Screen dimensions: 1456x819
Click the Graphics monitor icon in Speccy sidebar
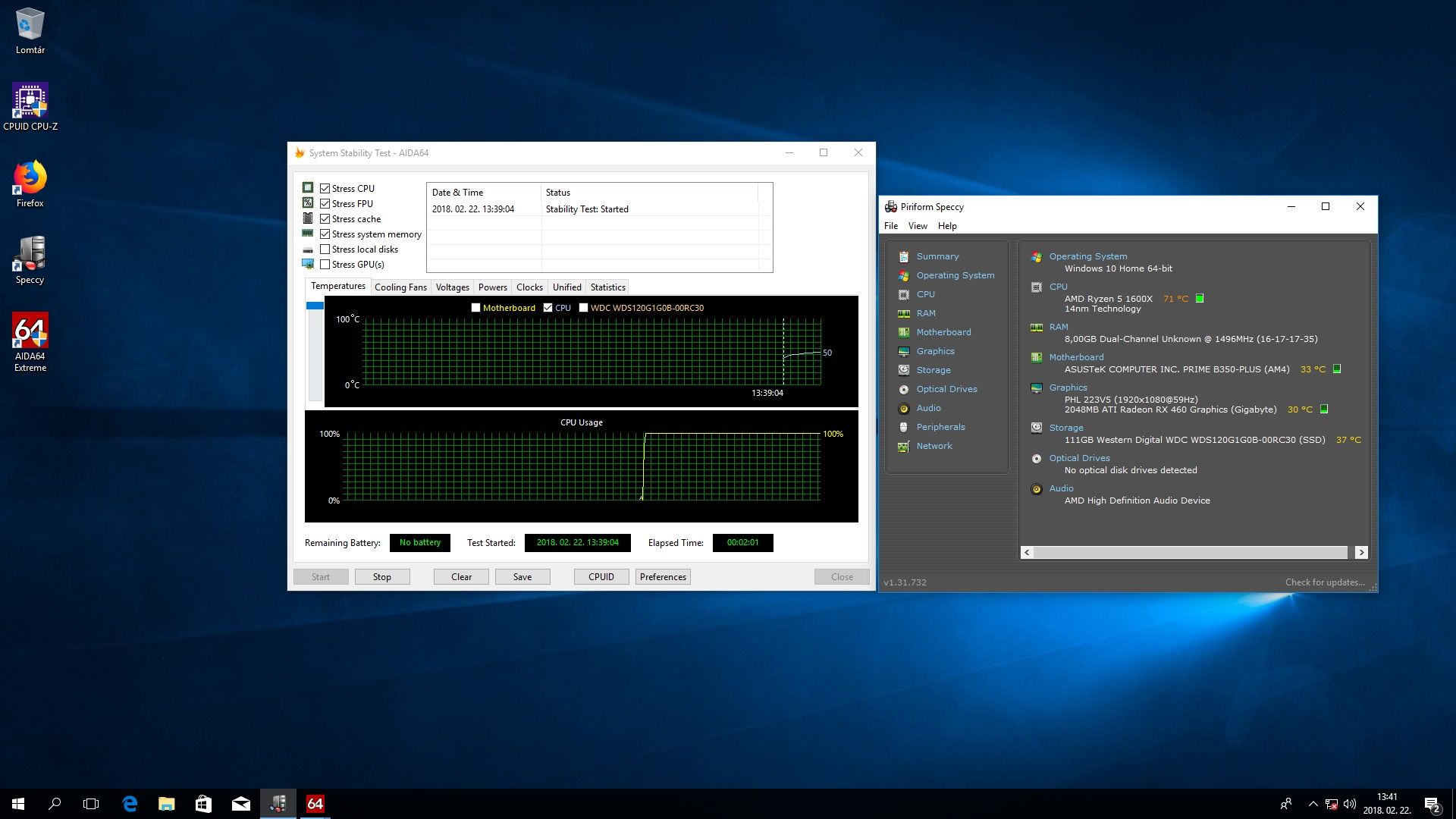903,351
